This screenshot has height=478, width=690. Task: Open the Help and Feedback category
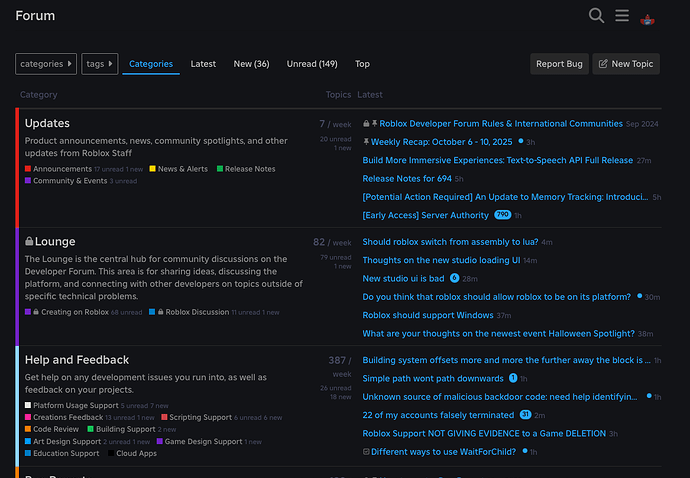pyautogui.click(x=77, y=360)
